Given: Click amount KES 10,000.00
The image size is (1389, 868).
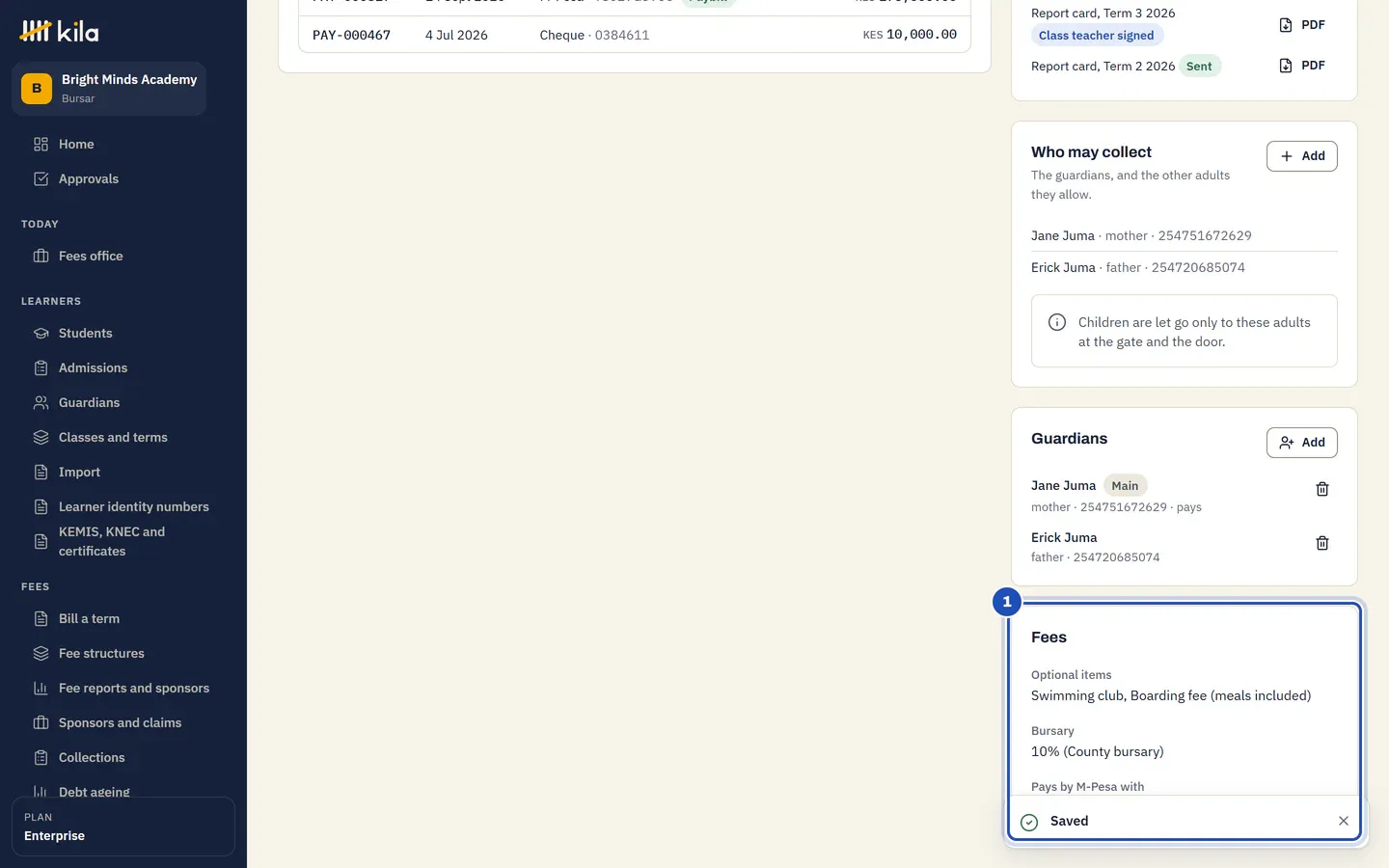Looking at the screenshot, I should 910,35.
